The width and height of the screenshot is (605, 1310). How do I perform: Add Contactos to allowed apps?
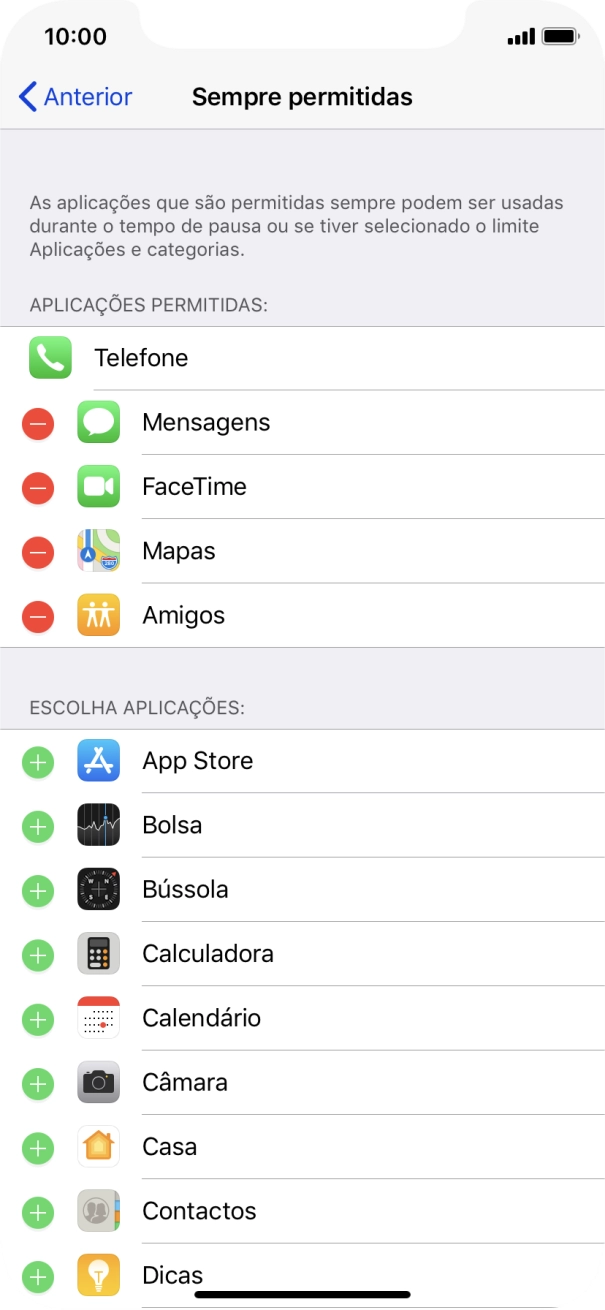(x=37, y=1211)
